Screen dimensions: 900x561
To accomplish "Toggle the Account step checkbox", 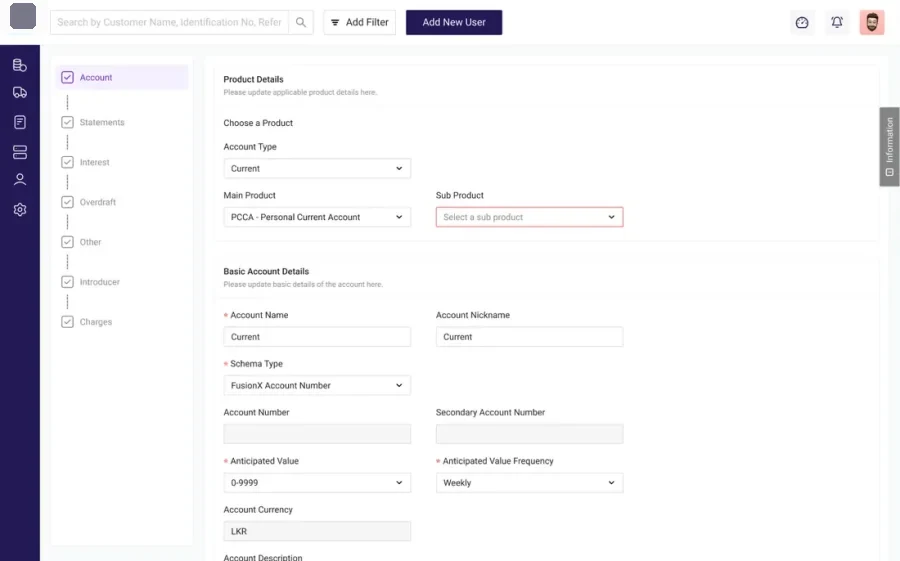I will [67, 78].
